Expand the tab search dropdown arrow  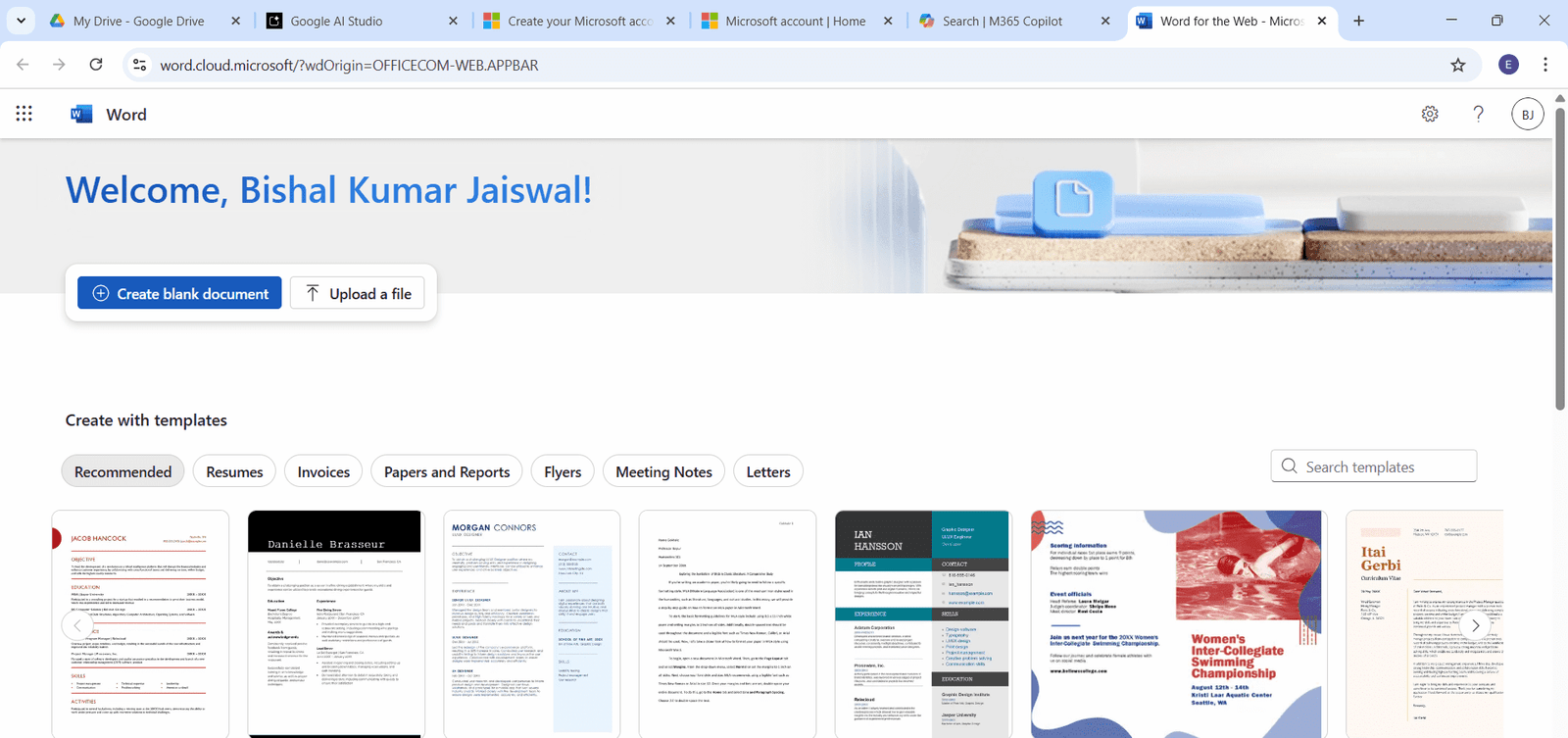tap(21, 21)
